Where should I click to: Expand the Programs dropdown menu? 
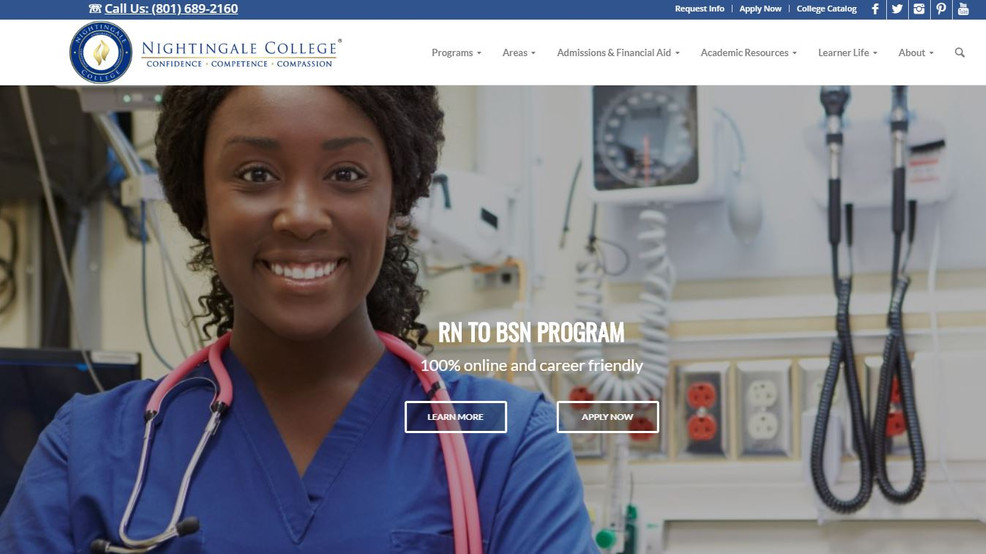456,53
